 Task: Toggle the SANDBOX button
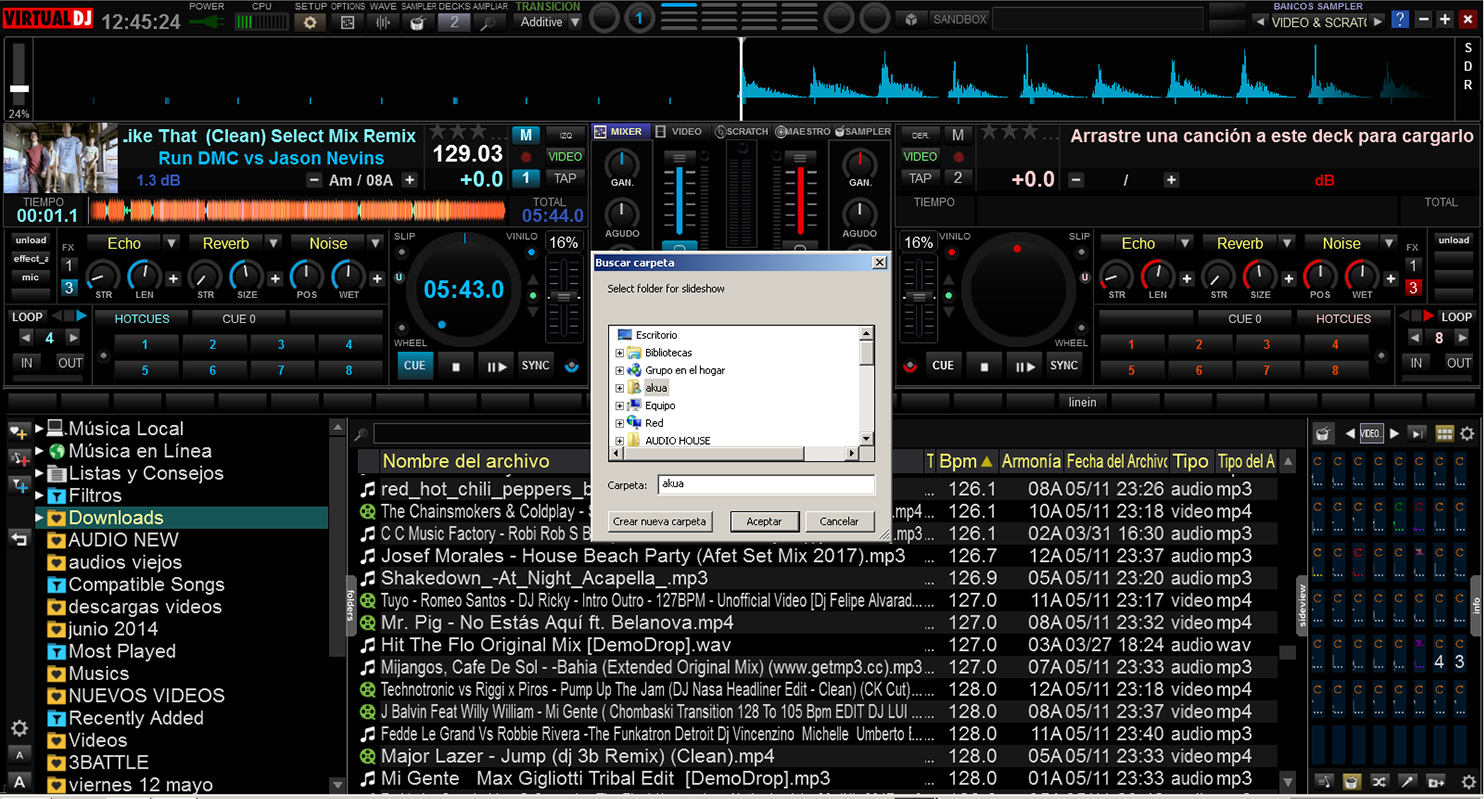[960, 19]
